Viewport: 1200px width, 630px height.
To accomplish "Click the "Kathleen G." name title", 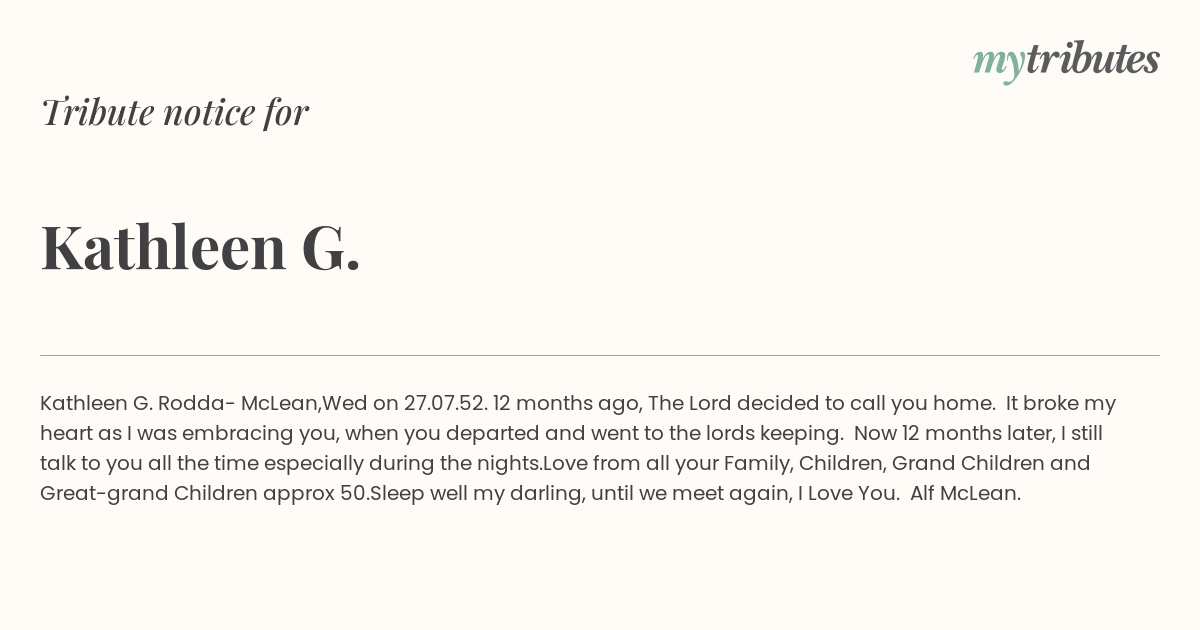I will coord(200,247).
